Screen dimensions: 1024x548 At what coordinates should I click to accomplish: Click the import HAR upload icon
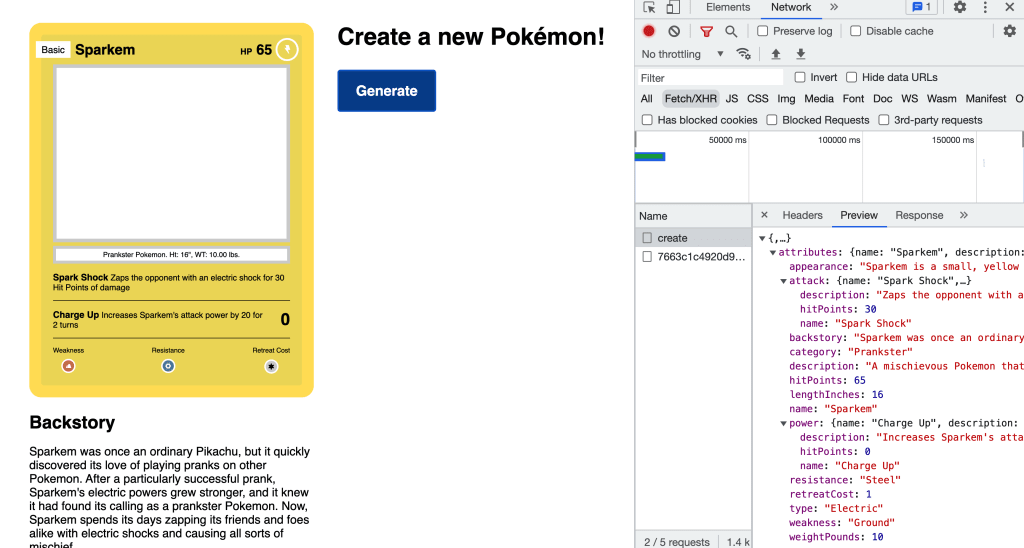tap(776, 54)
